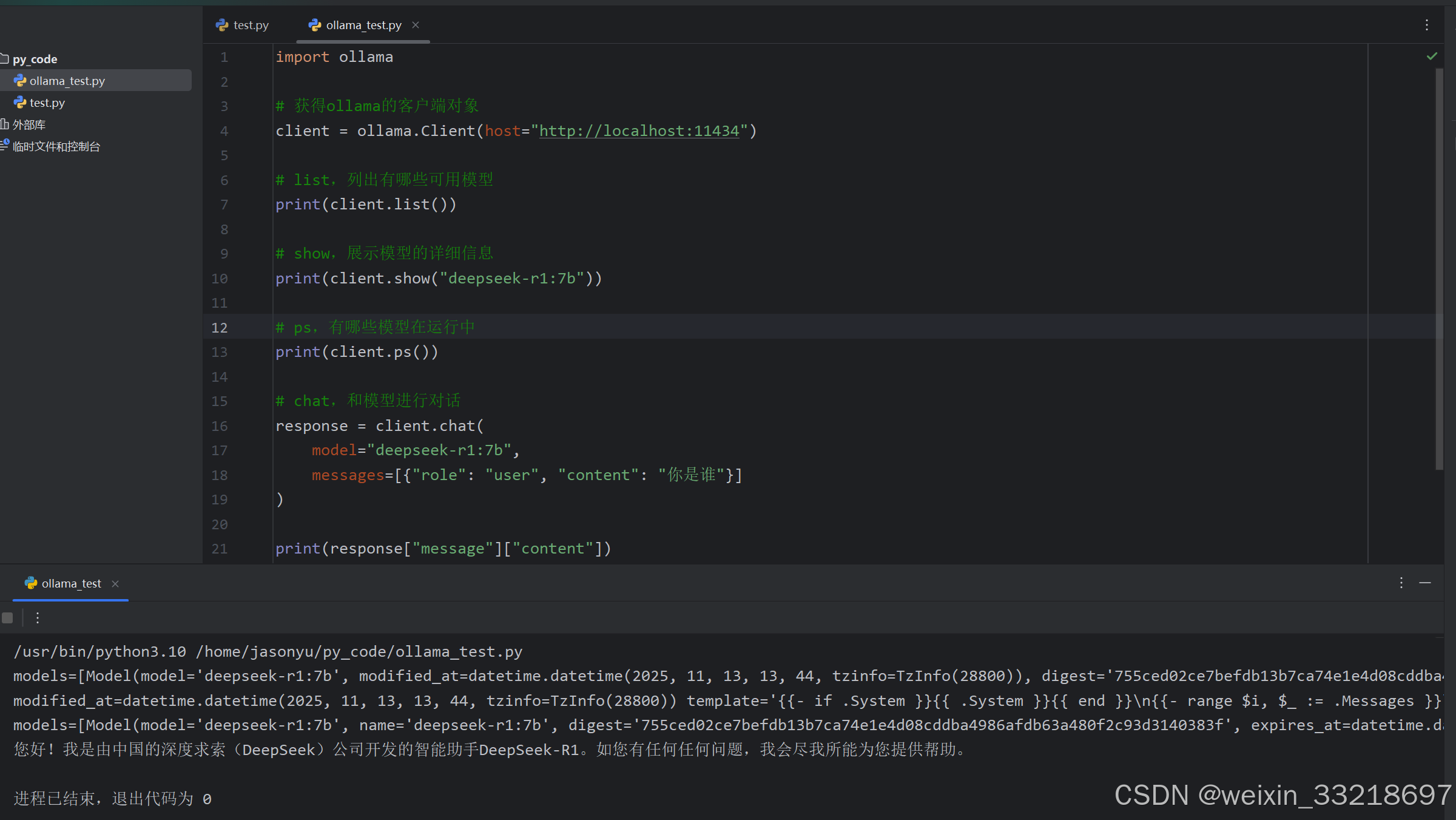Open run toolbar more actions menu

point(38,618)
